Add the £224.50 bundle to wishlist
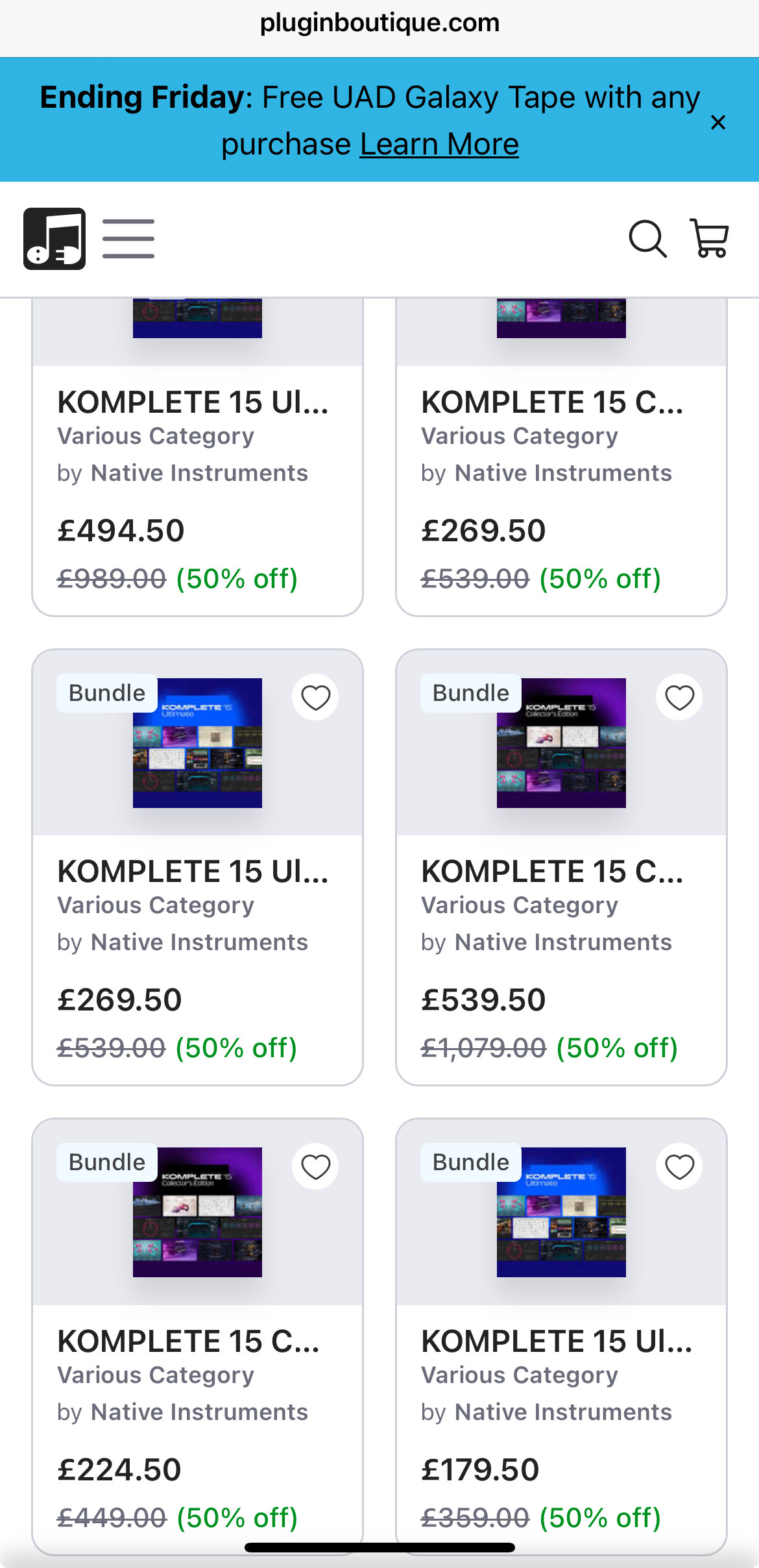This screenshot has height=1568, width=759. [316, 1167]
